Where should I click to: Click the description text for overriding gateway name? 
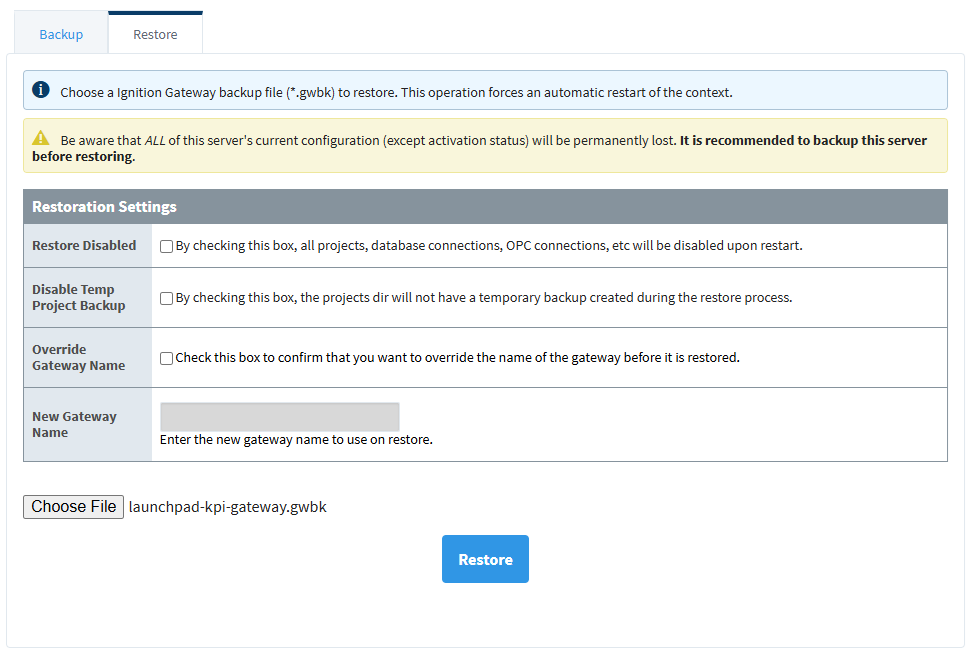click(x=457, y=358)
